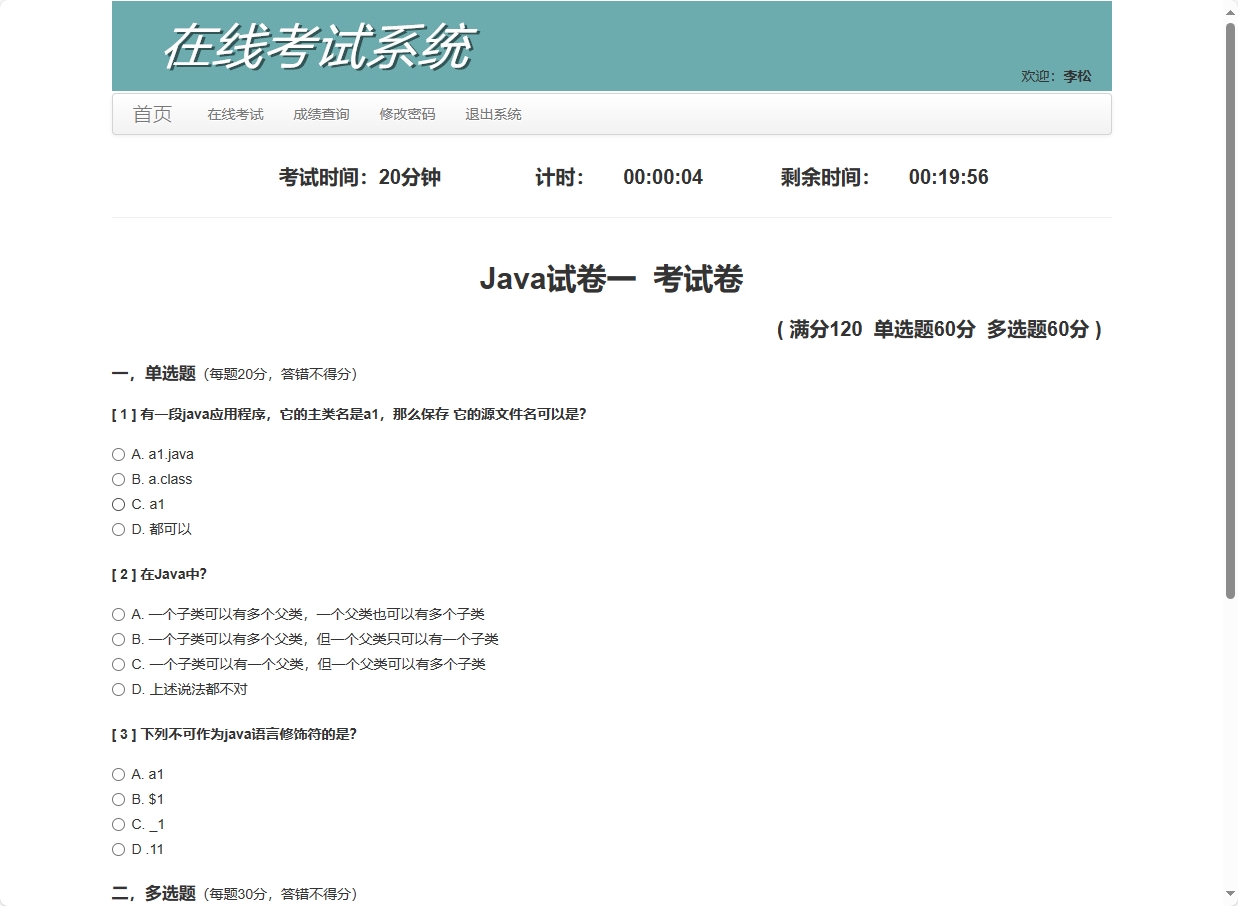Image resolution: width=1238 pixels, height=906 pixels.
Task: Select option B. $1 in question 3
Action: [118, 800]
